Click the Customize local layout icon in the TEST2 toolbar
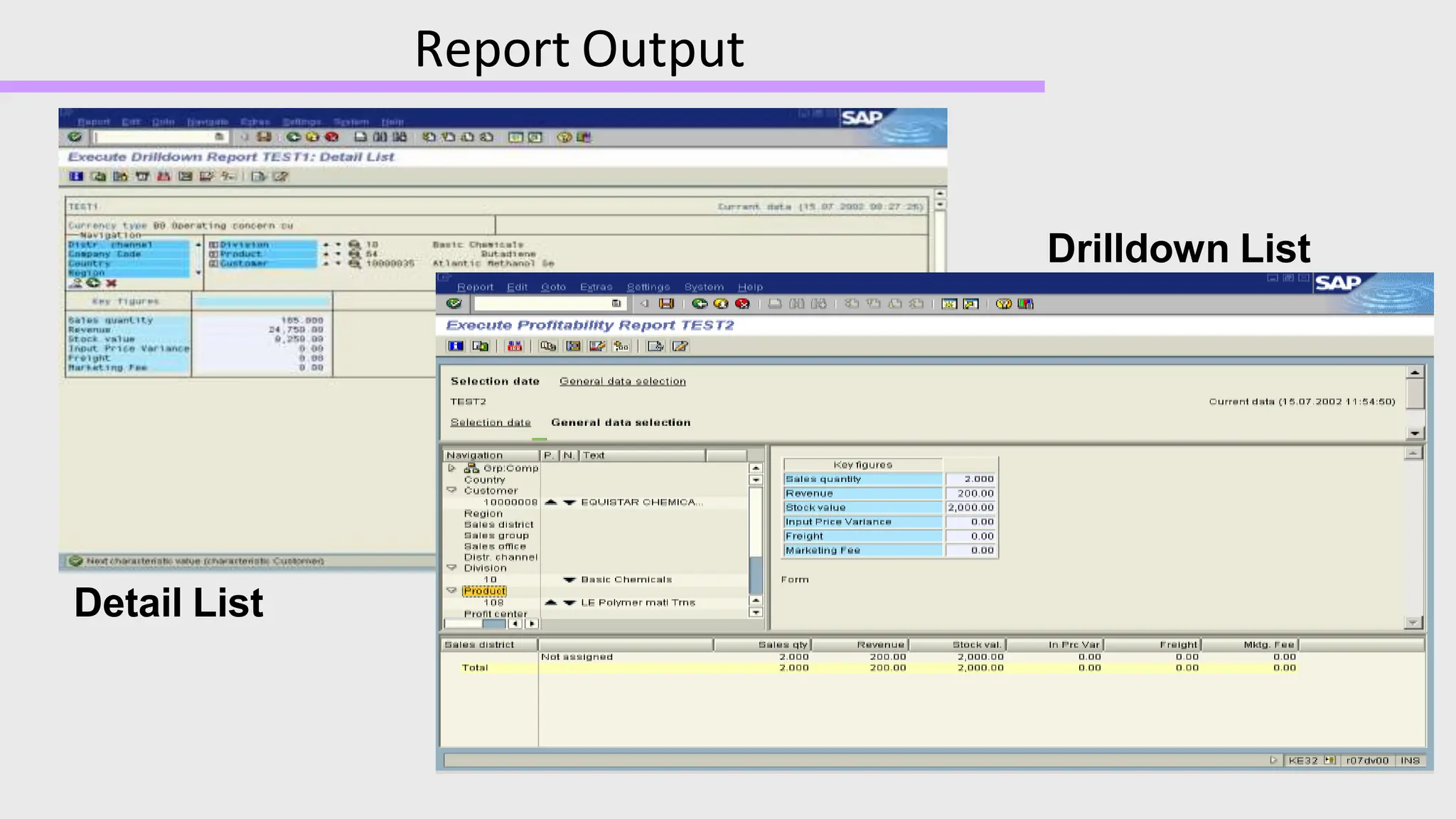The image size is (1456, 819). [1025, 304]
